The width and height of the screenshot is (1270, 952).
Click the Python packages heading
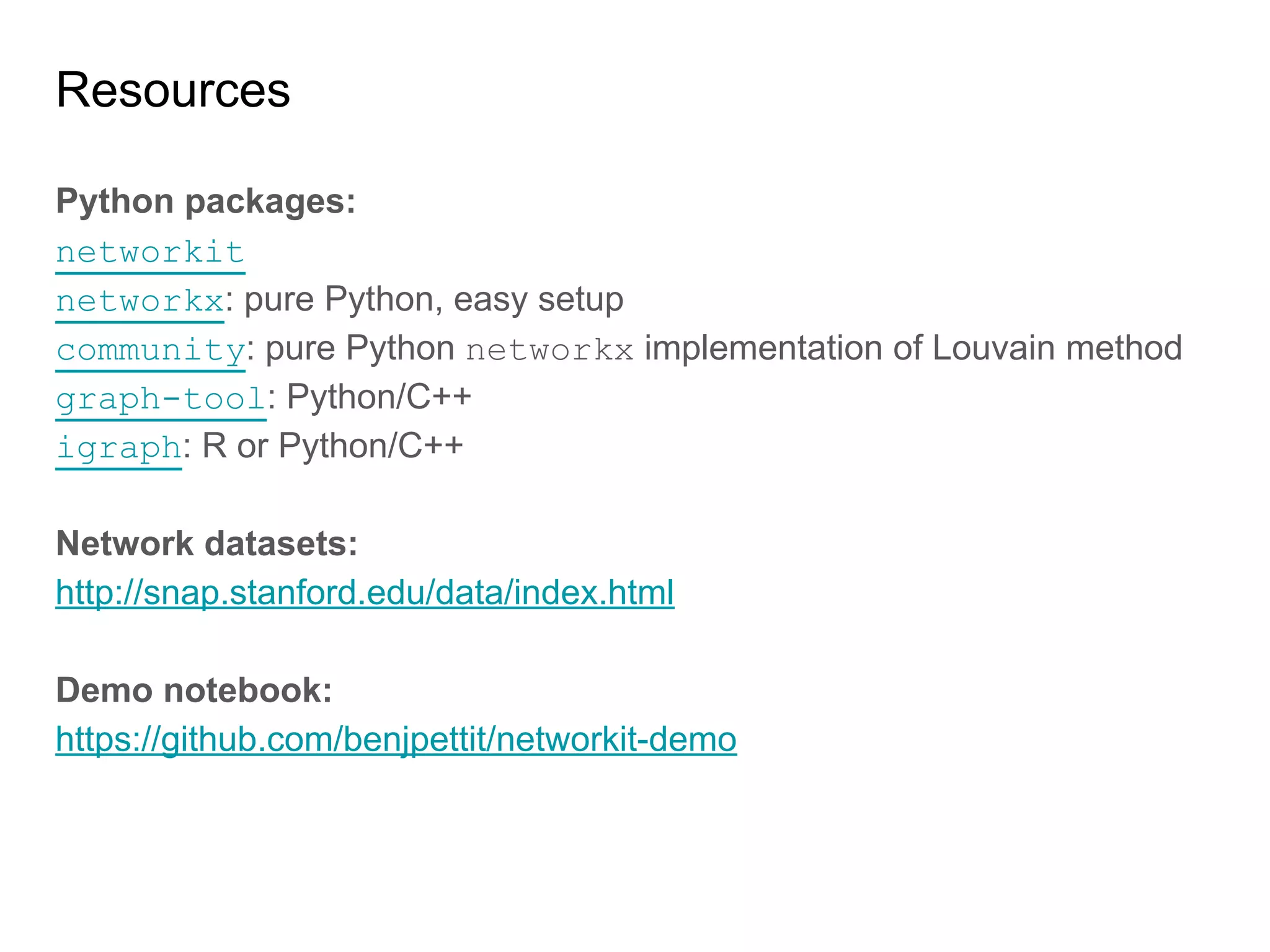pos(206,201)
